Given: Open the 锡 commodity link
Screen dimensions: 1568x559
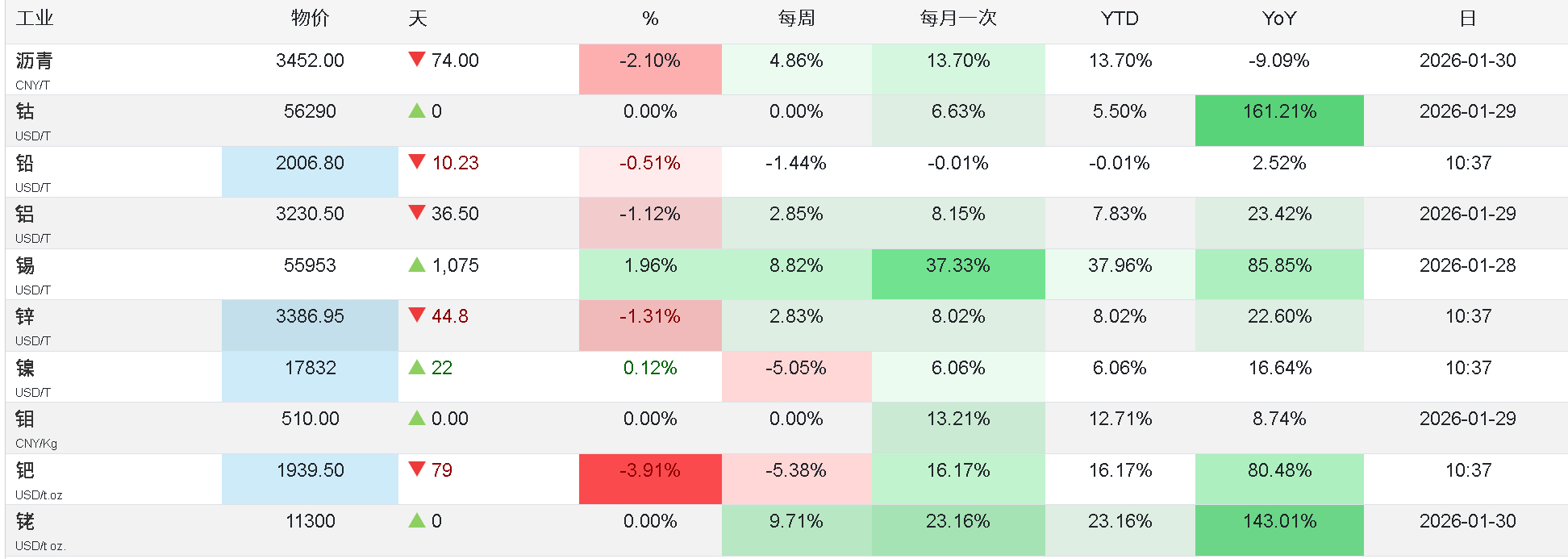Looking at the screenshot, I should 25,265.
